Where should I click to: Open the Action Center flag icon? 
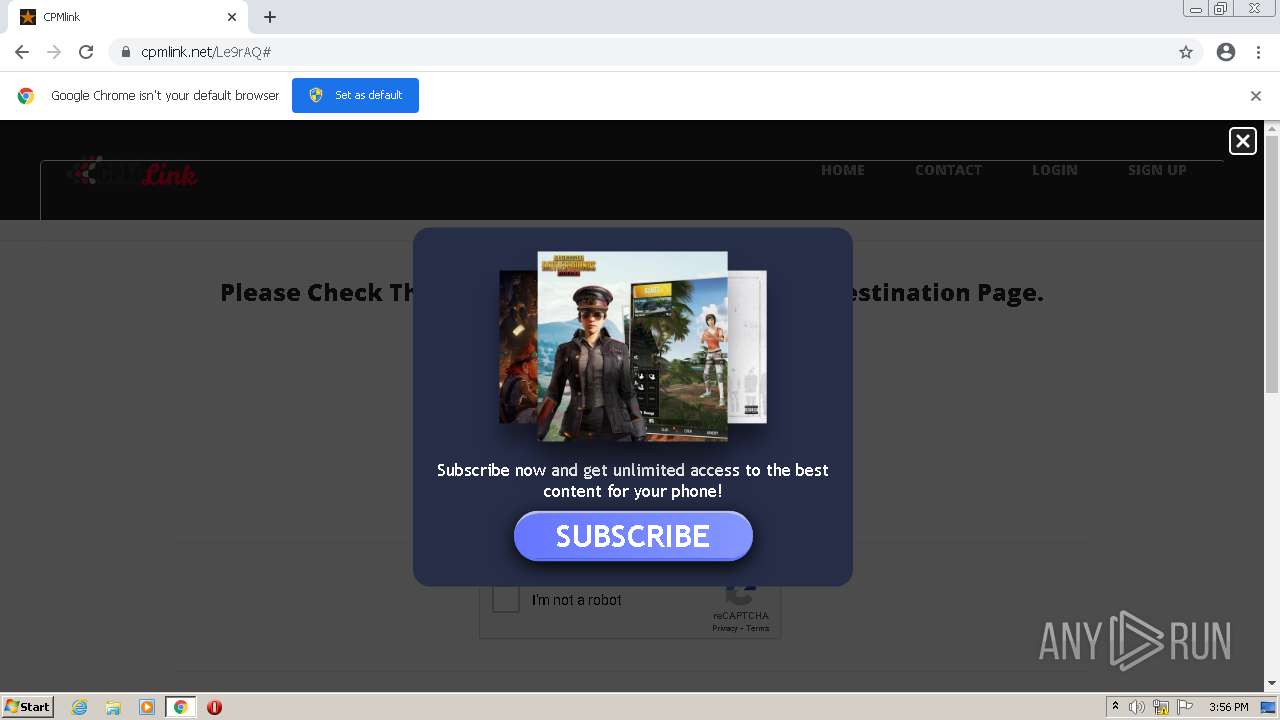coord(1185,707)
